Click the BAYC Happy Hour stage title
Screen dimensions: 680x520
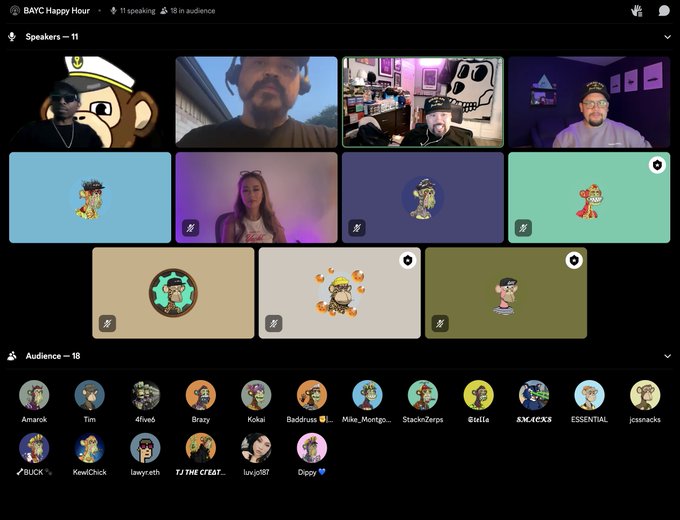[x=56, y=10]
